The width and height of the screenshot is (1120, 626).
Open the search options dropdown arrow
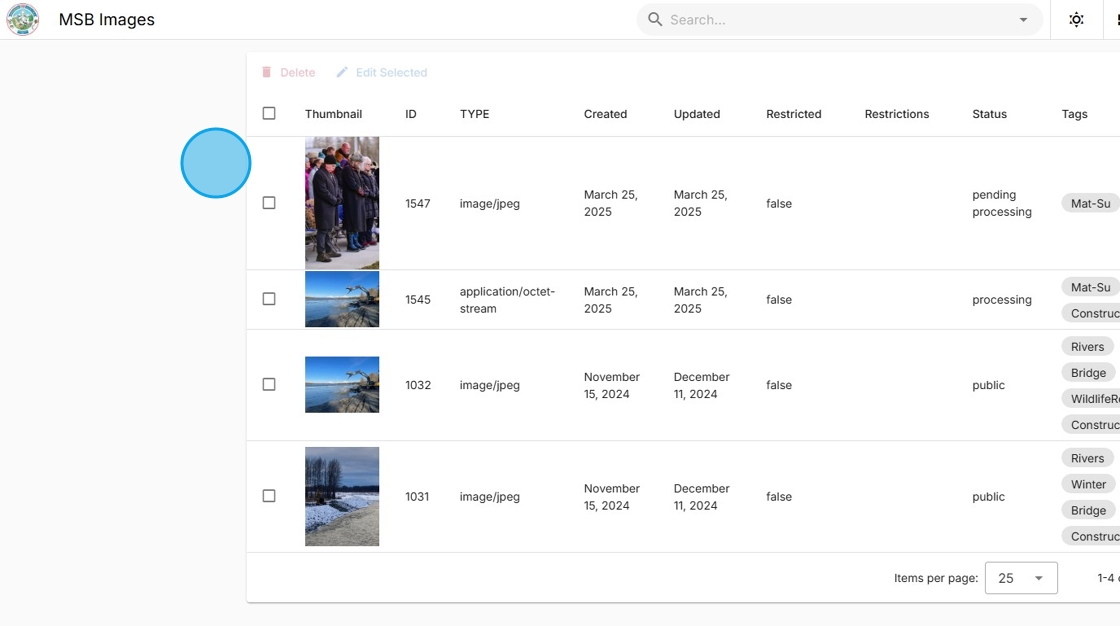1024,20
